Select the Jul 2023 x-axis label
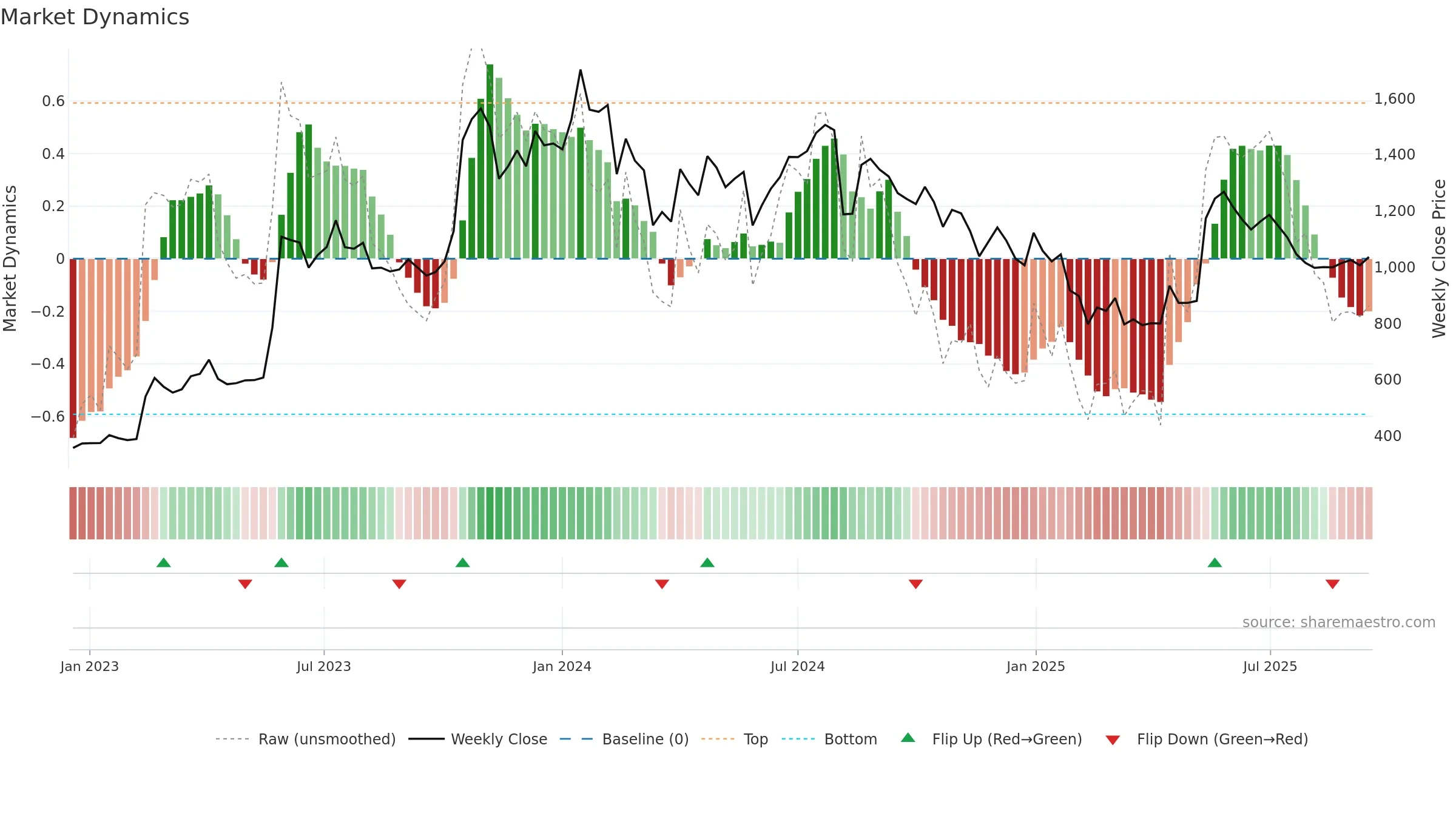 coord(324,666)
